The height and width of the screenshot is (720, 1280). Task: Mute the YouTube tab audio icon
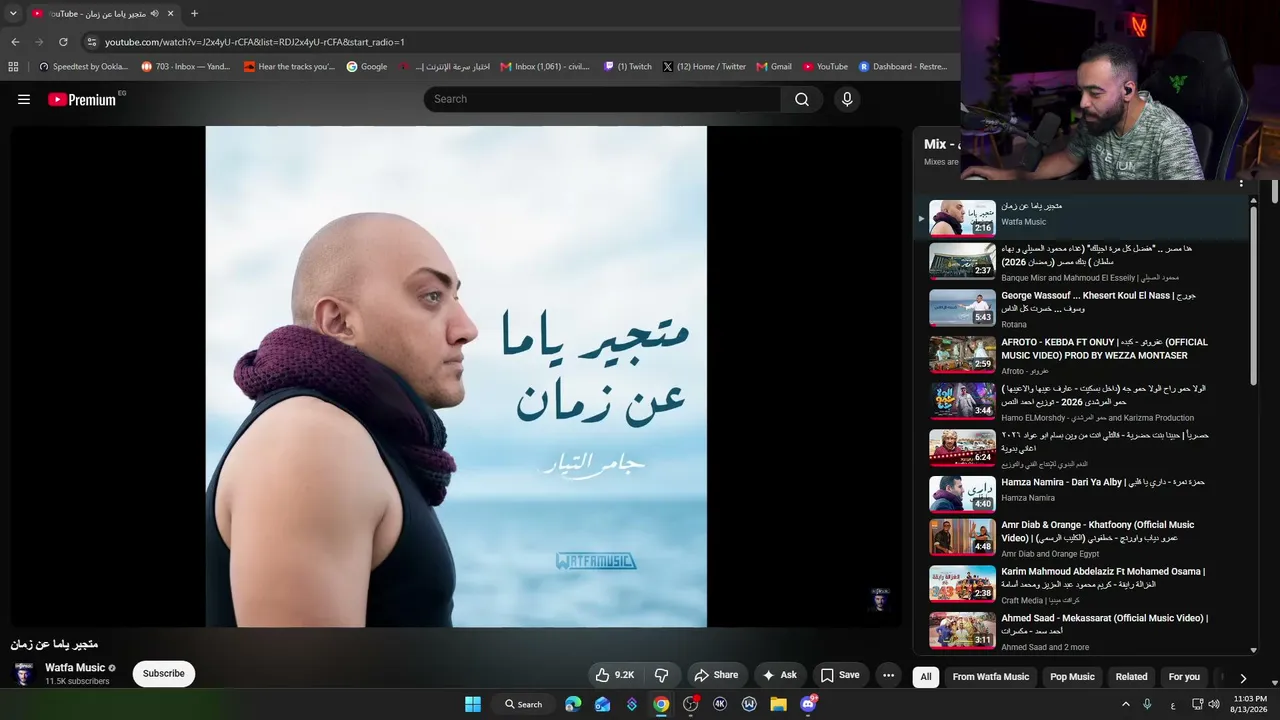155,14
